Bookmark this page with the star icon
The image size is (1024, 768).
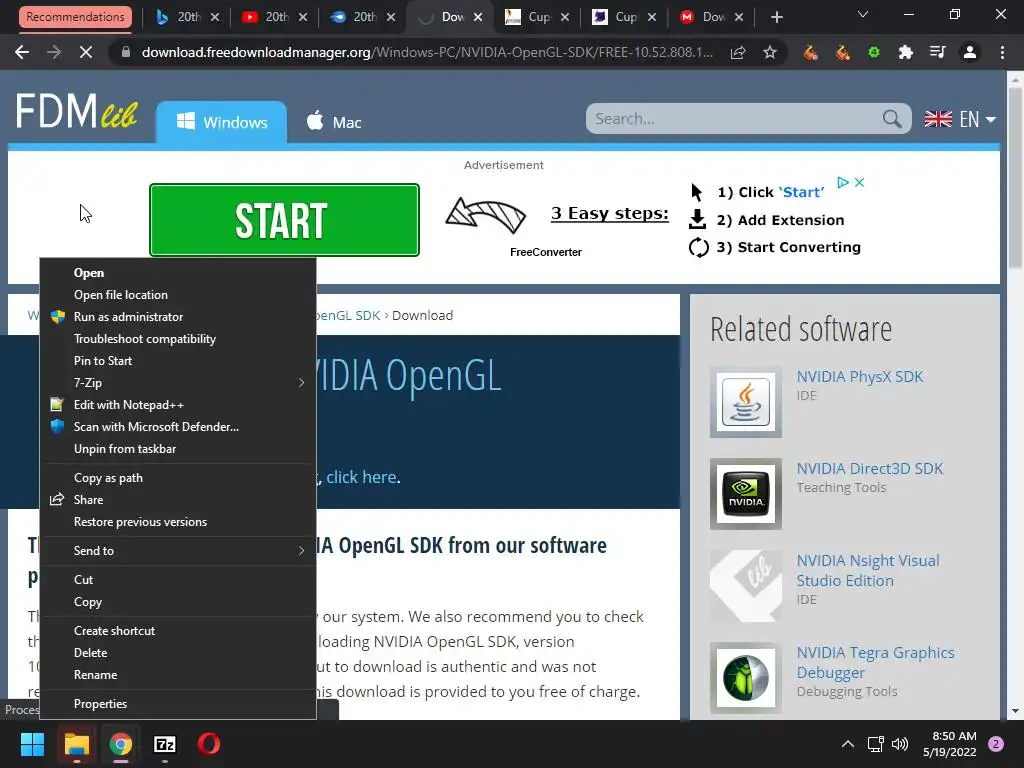770,52
